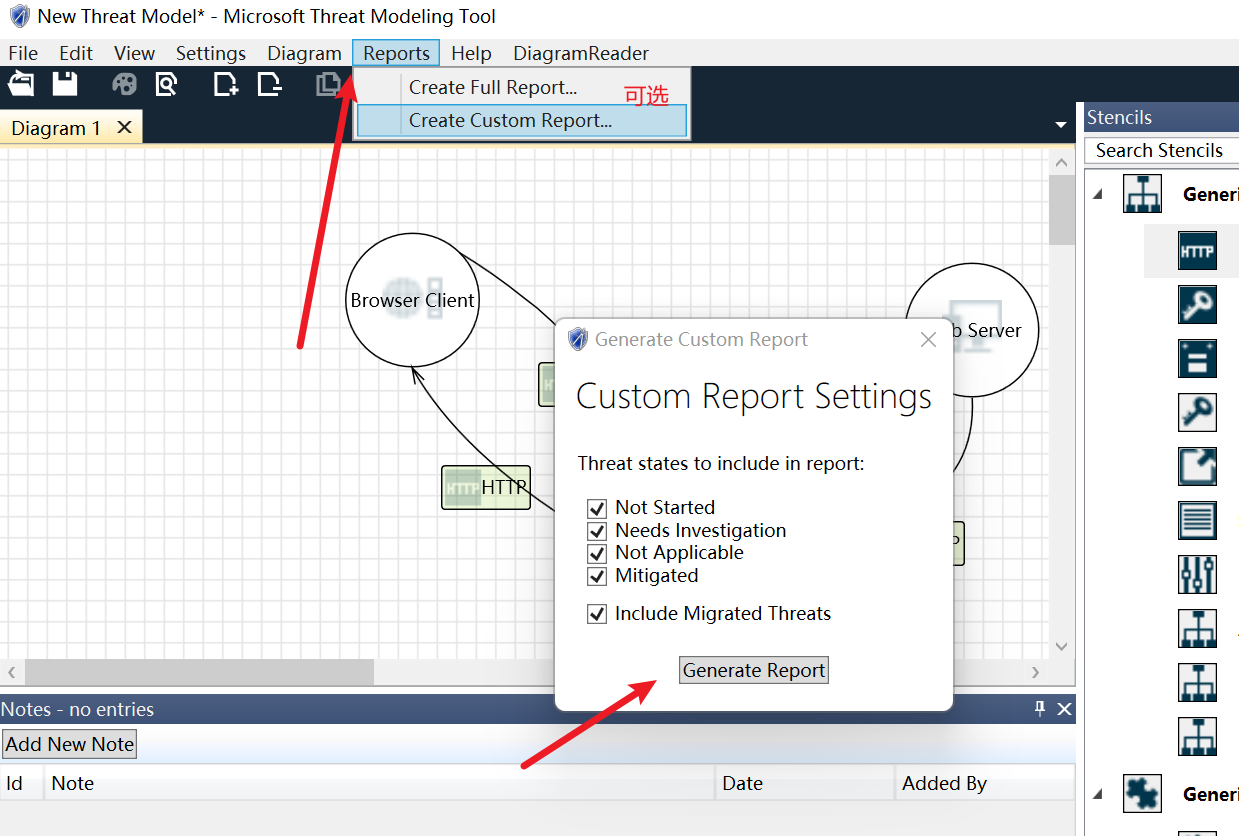Collapse the stencil group with the puzzle icon
1239x836 pixels.
[1098, 795]
